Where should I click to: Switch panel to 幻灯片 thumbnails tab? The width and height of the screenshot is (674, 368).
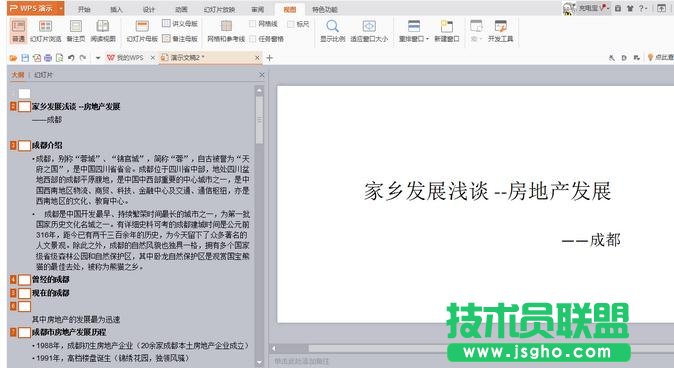tap(43, 75)
